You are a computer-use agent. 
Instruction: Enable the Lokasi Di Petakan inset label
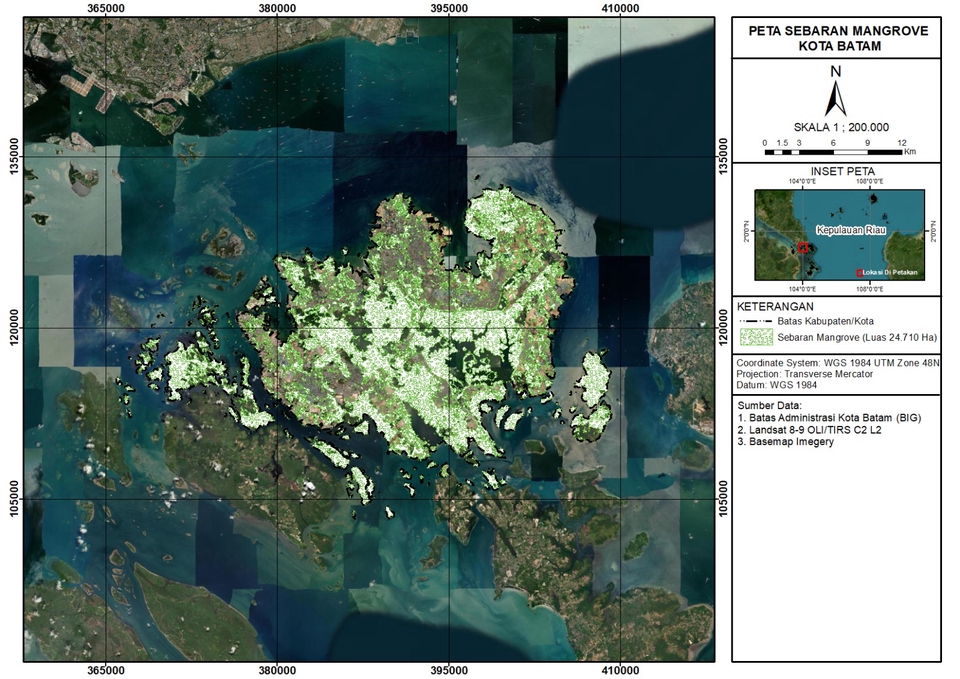coord(890,273)
